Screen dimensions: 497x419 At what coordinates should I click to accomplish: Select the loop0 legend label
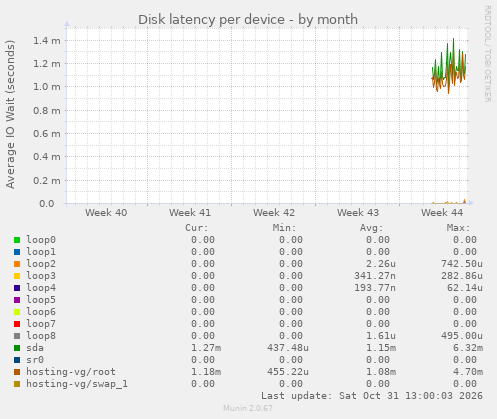click(41, 240)
